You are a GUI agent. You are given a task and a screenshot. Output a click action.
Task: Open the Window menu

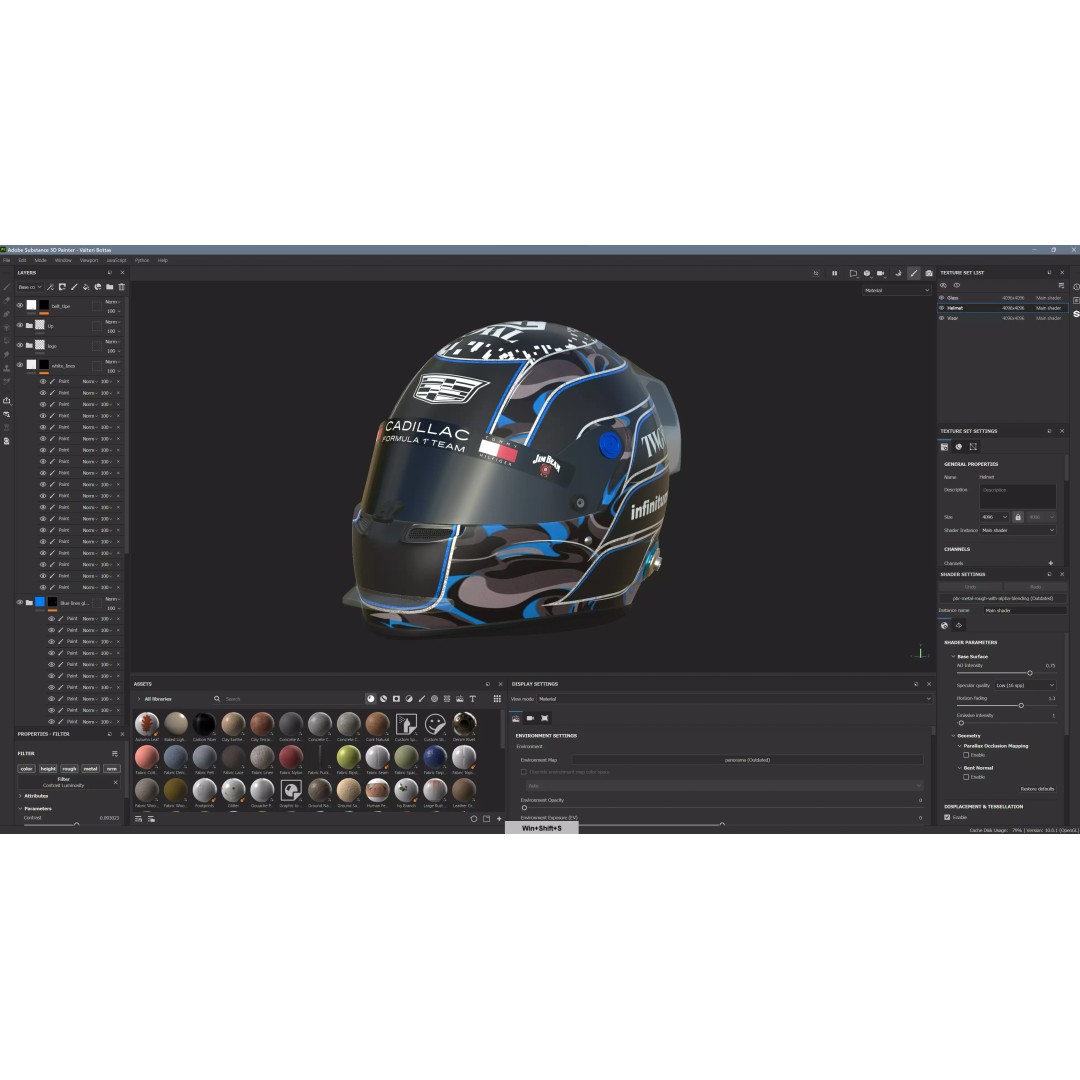pyautogui.click(x=63, y=260)
